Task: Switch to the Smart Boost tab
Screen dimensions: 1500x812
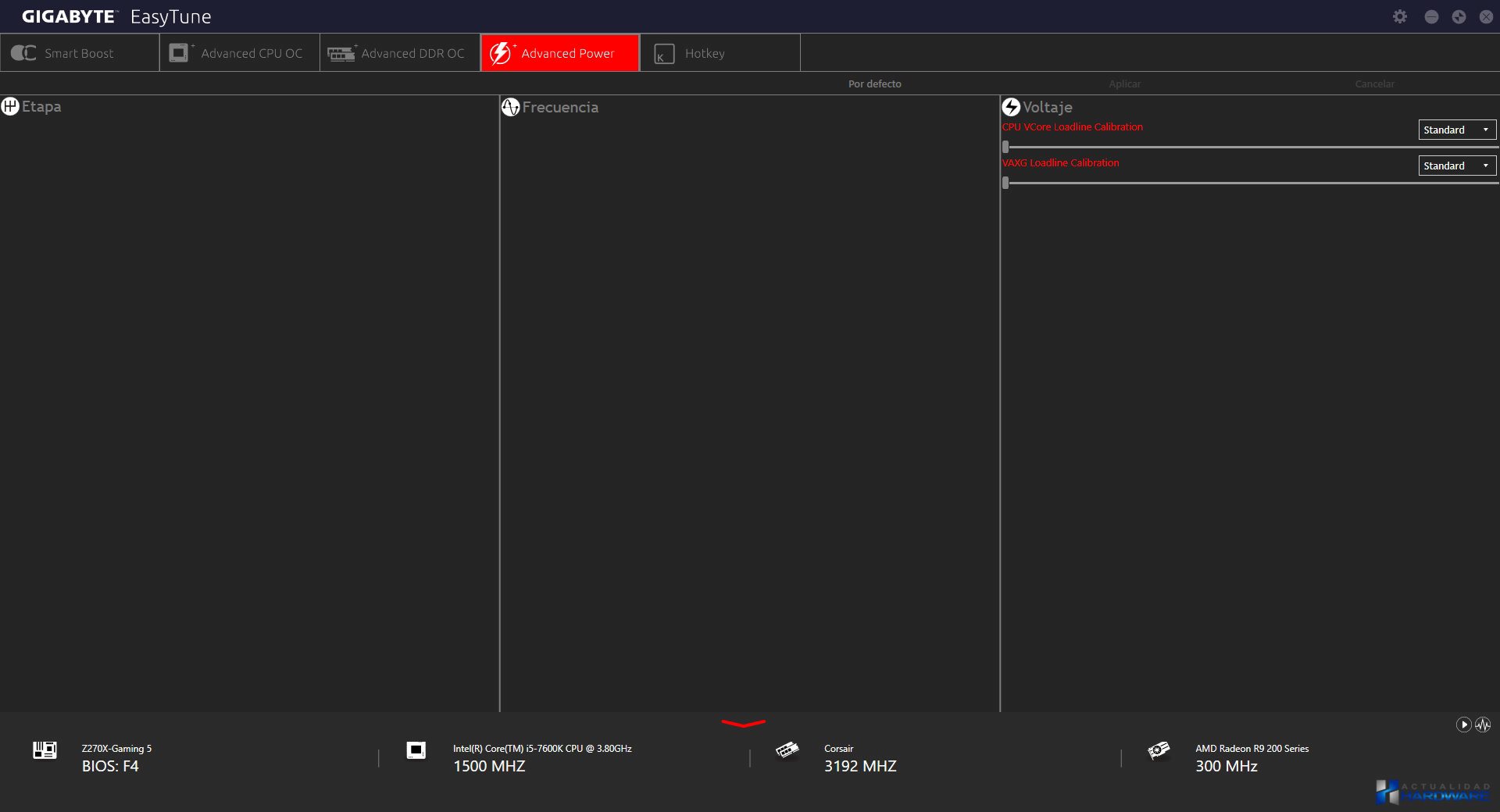Action: (79, 53)
